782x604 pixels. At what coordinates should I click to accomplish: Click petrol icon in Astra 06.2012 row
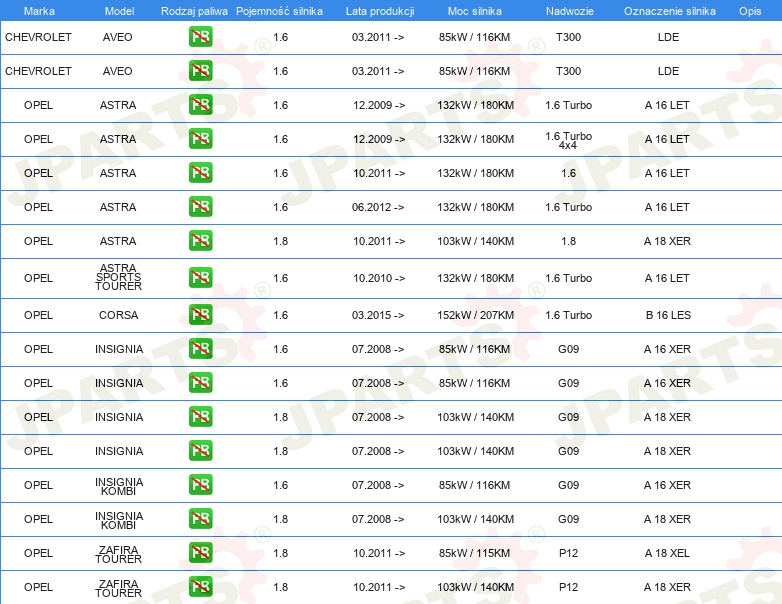tap(200, 206)
